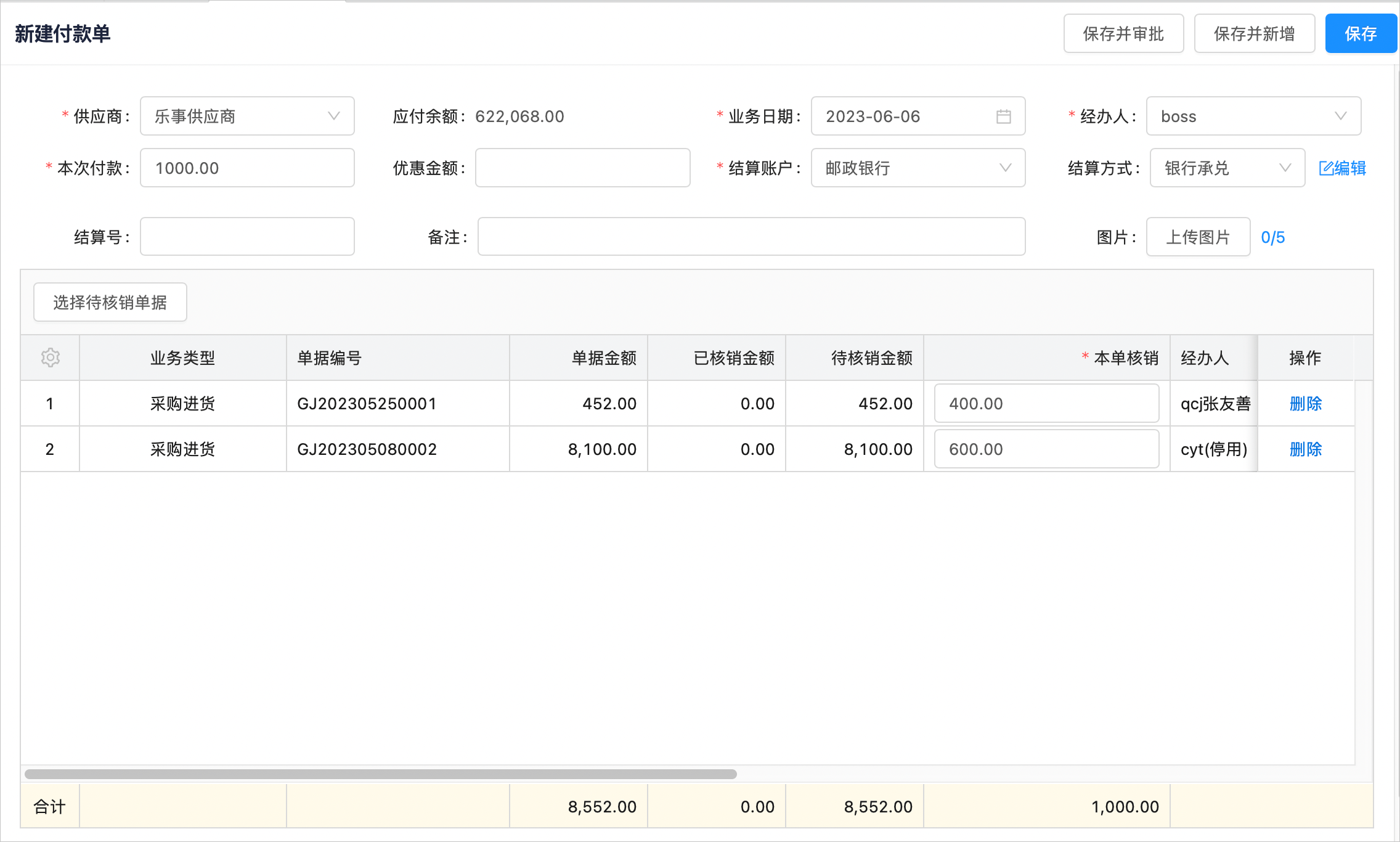The image size is (1400, 842).
Task: Click the 合计 row label
Action: tap(50, 806)
